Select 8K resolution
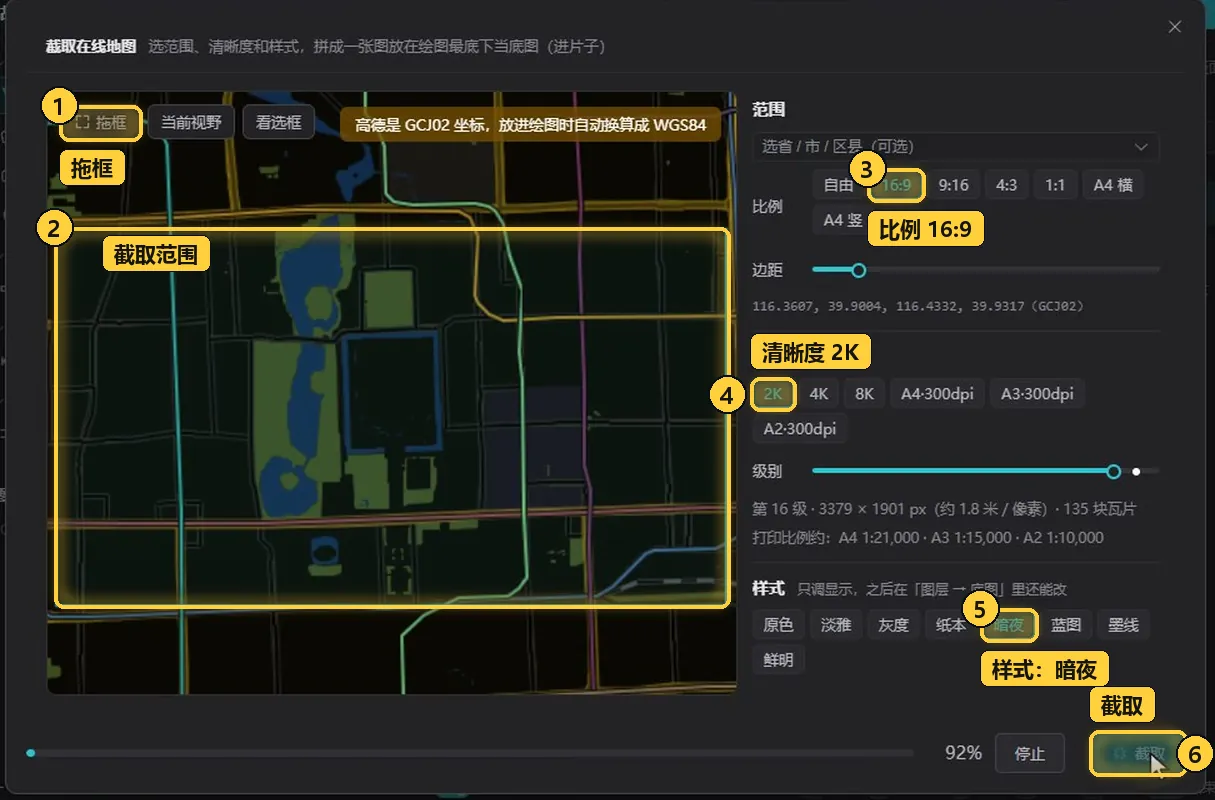 (x=865, y=394)
